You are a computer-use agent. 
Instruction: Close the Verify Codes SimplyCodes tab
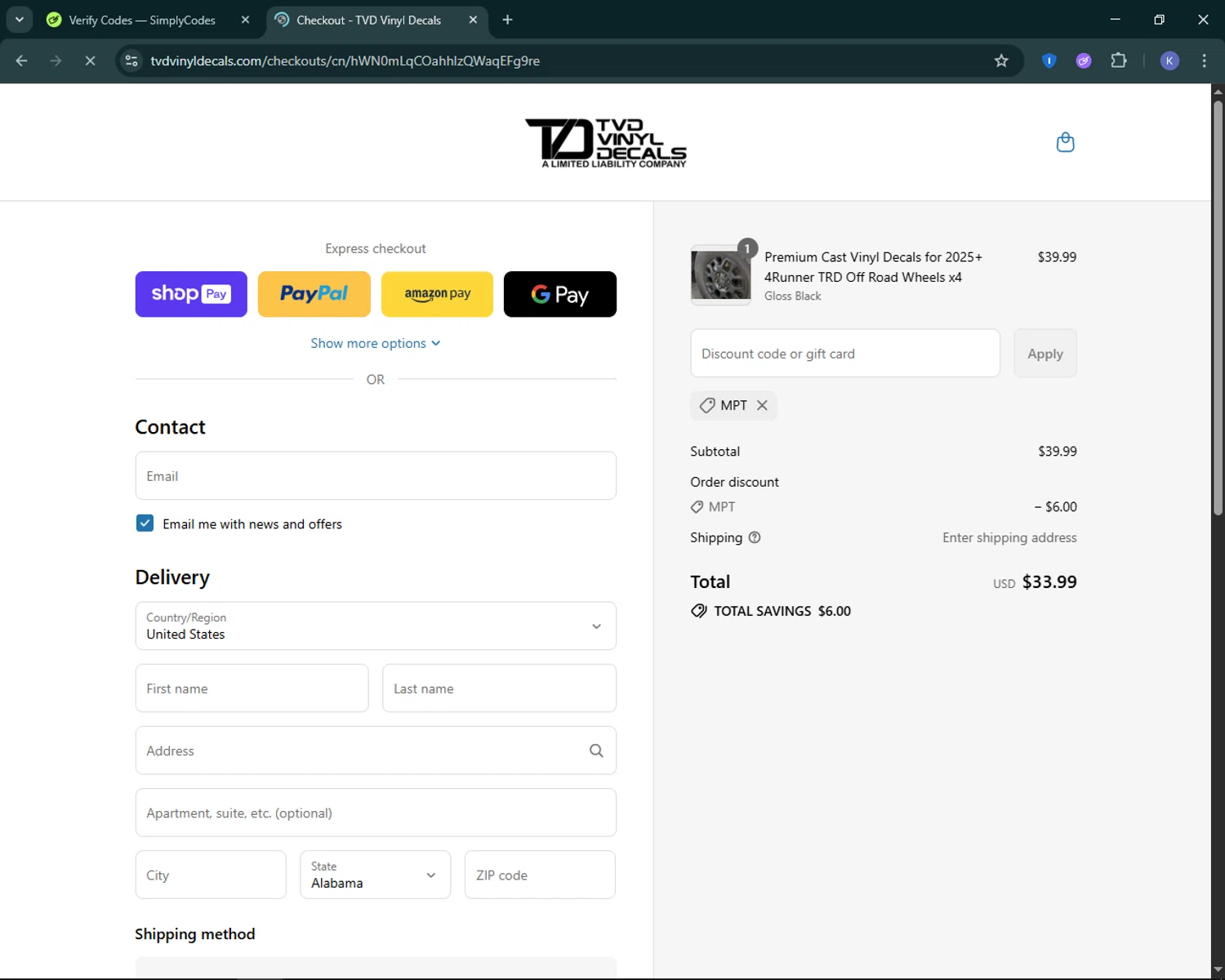click(245, 20)
